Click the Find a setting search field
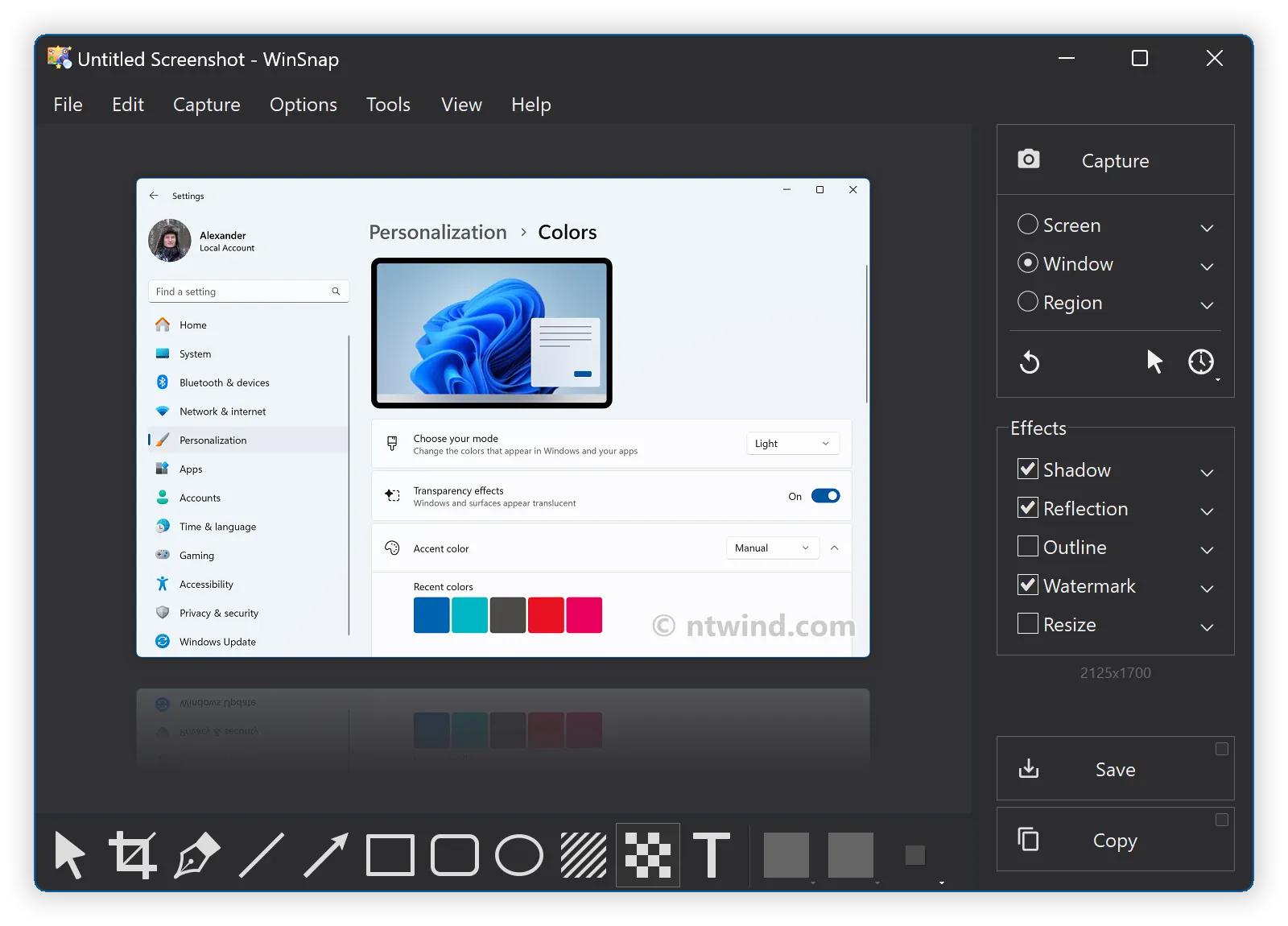The image size is (1288, 926). (x=249, y=291)
